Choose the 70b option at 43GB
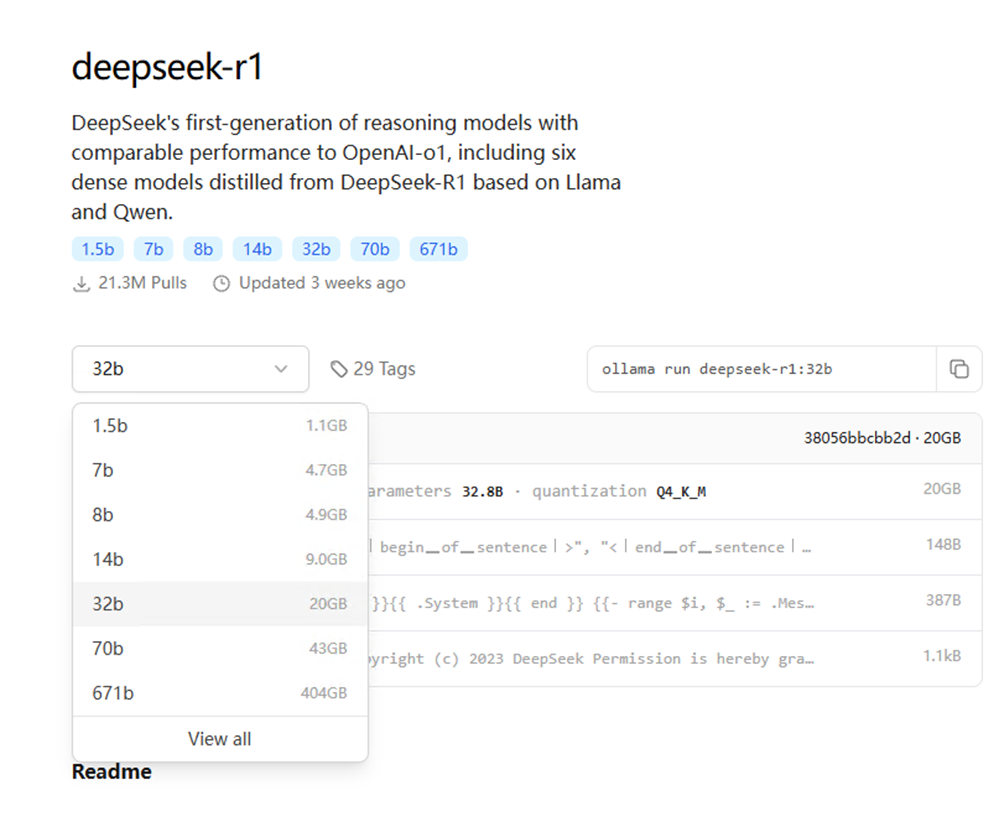 click(220, 648)
